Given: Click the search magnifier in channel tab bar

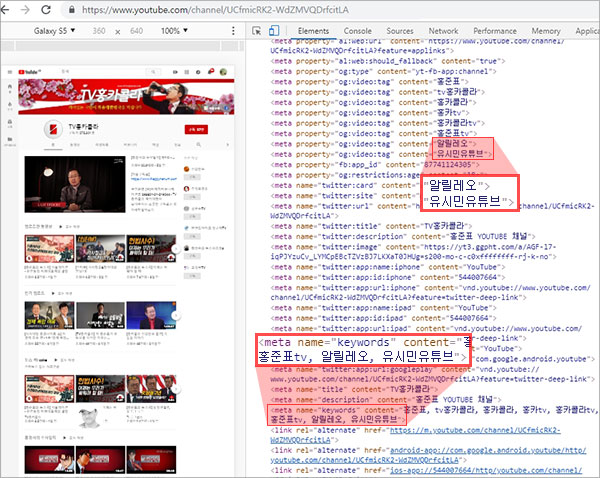Looking at the screenshot, I should click(199, 145).
